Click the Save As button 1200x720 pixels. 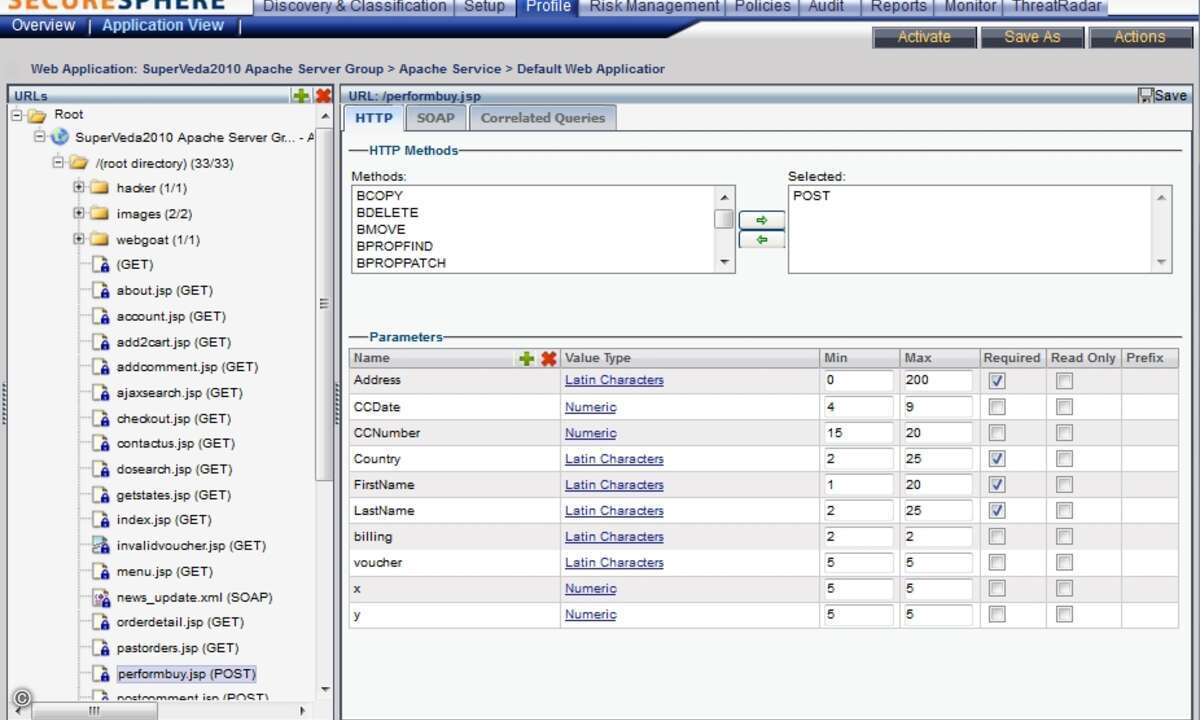[x=1032, y=37]
